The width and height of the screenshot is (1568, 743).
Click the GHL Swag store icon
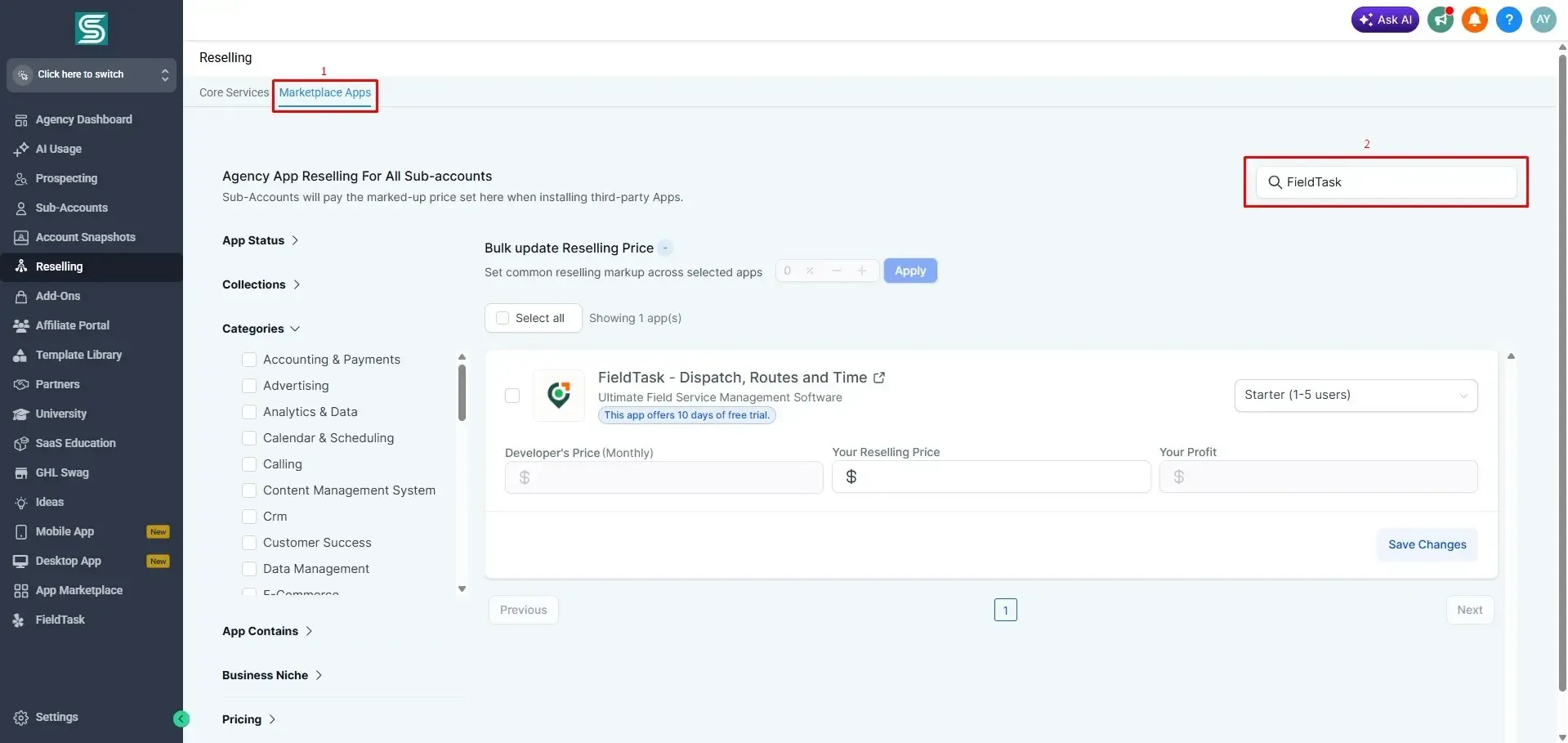[x=21, y=473]
